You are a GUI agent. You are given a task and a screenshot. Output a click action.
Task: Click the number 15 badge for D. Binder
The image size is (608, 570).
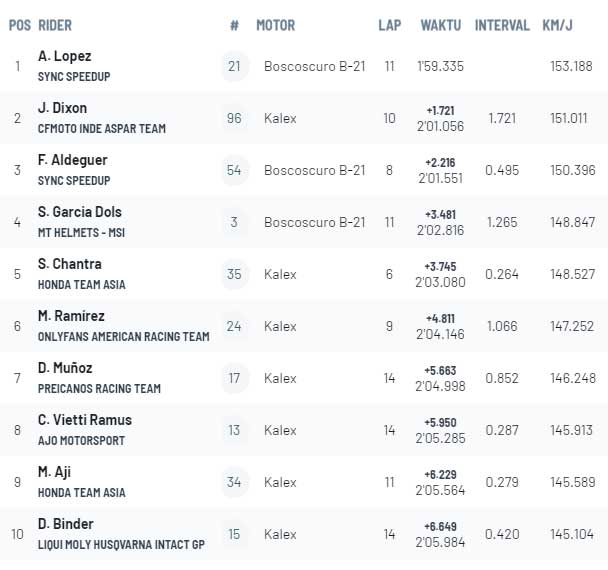[x=234, y=534]
